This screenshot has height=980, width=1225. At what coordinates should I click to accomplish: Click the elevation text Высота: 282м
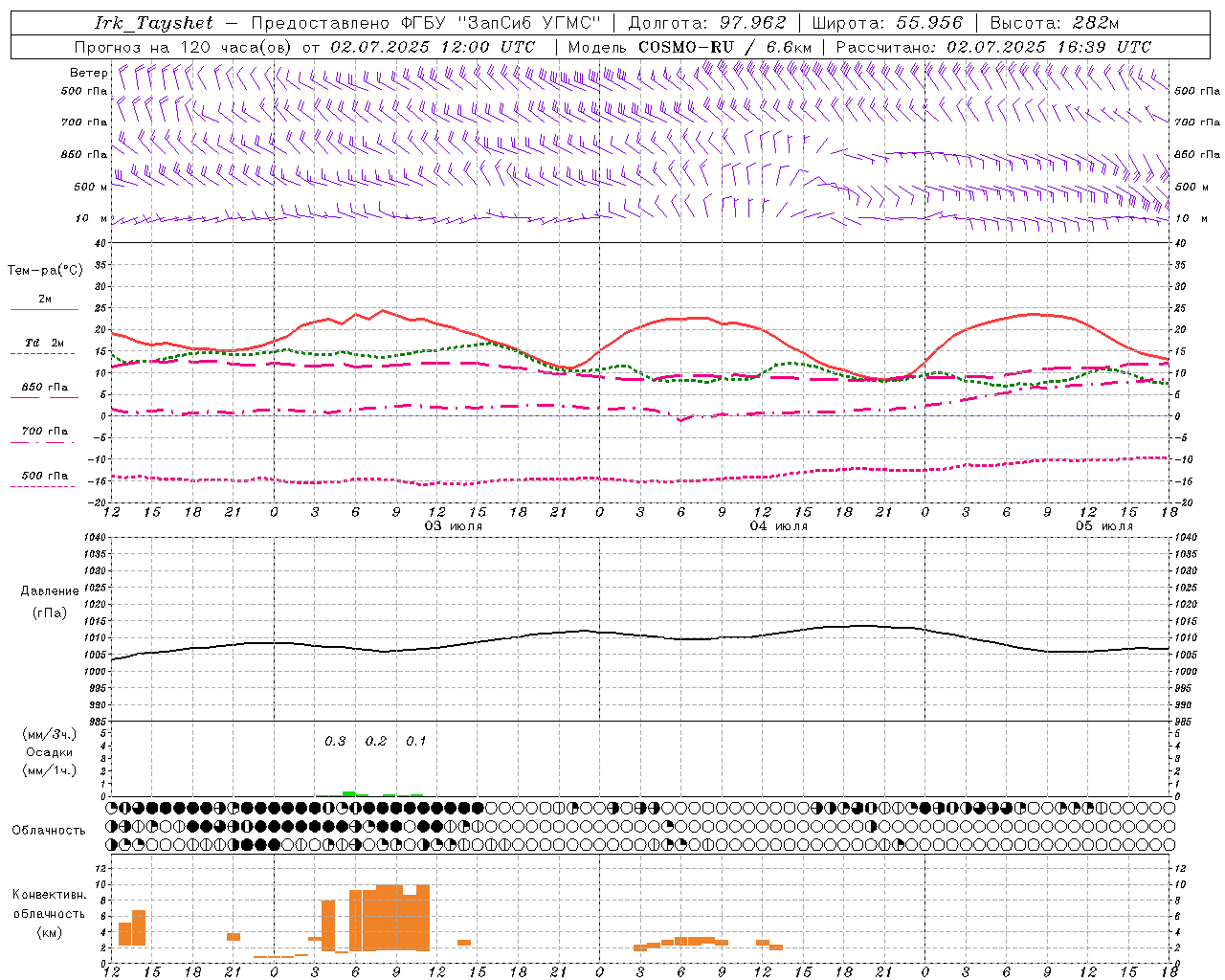click(x=1054, y=23)
